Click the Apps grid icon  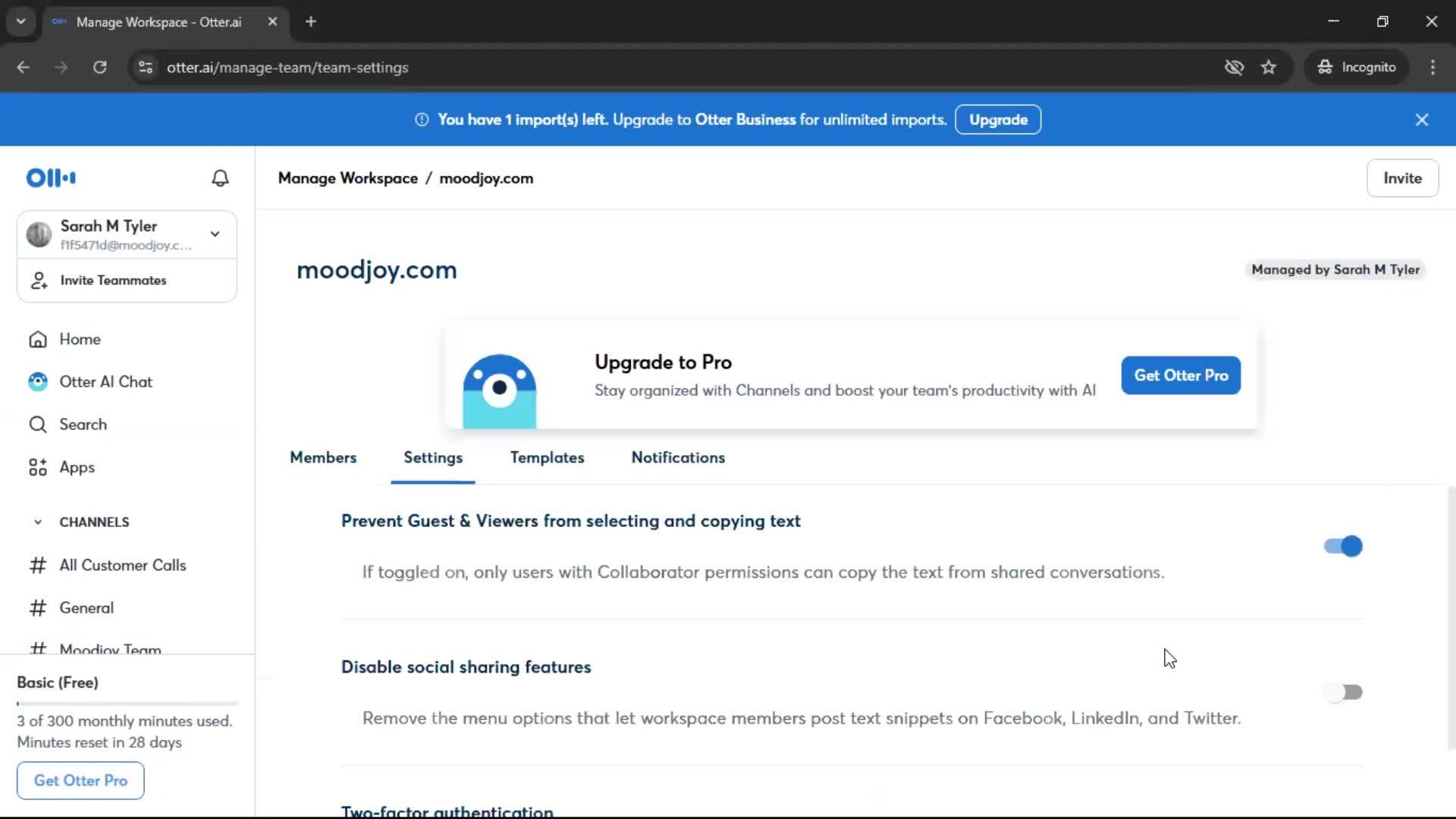coord(38,468)
